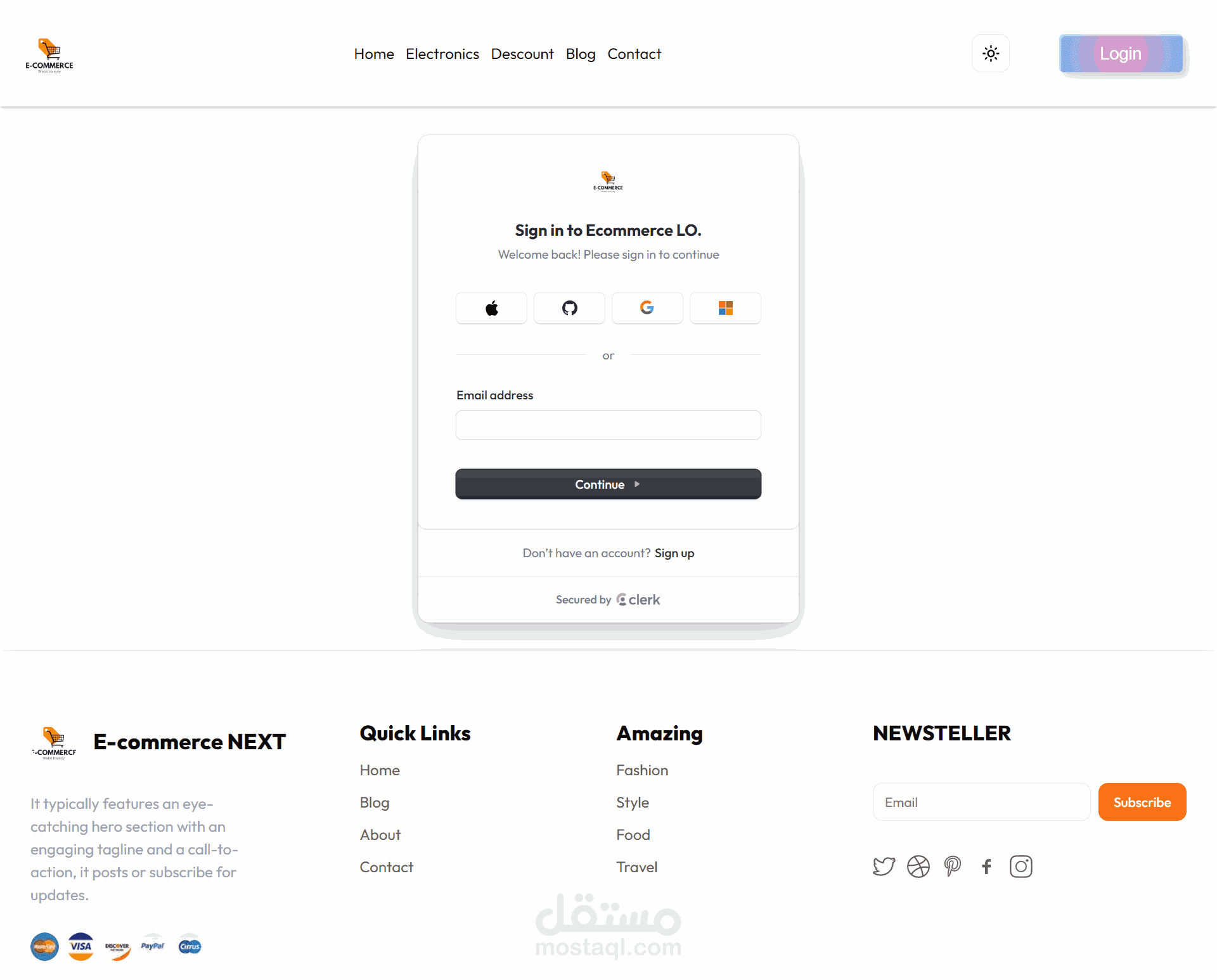Choose the Google sign-in icon
Screen dimensions: 1217x980
(x=647, y=308)
